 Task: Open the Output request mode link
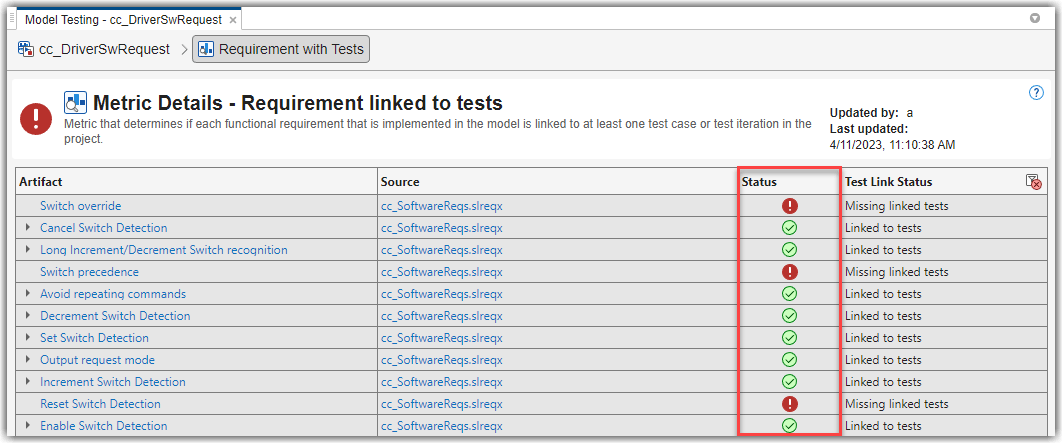pos(98,360)
